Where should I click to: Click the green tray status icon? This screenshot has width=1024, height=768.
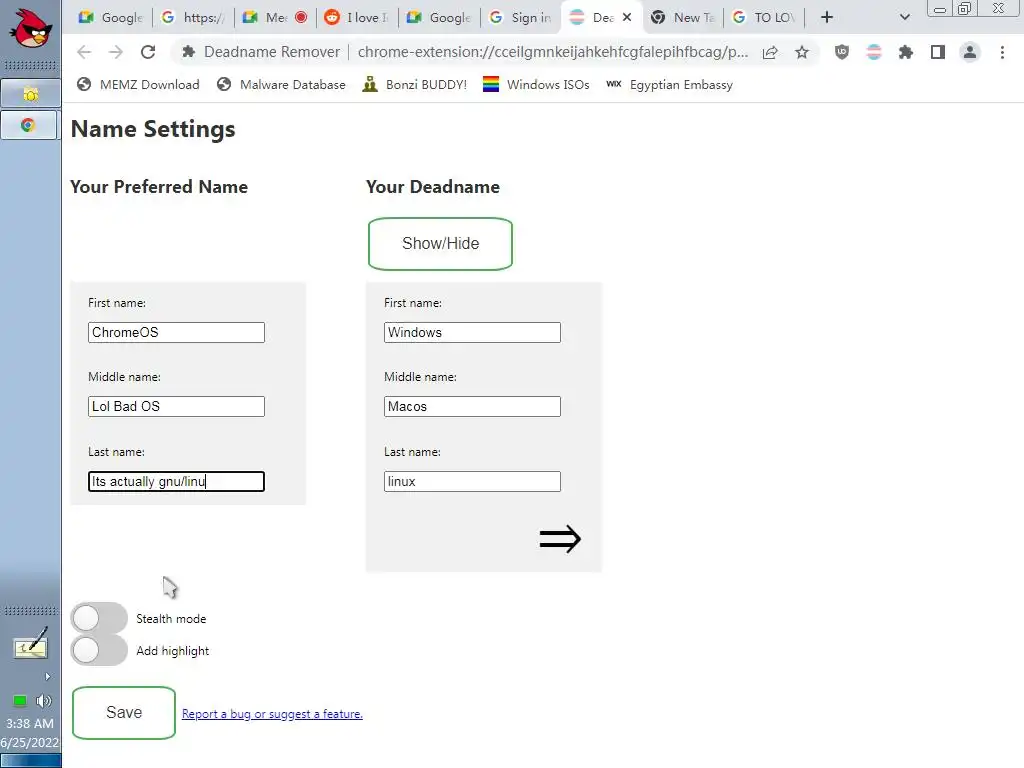click(x=20, y=701)
